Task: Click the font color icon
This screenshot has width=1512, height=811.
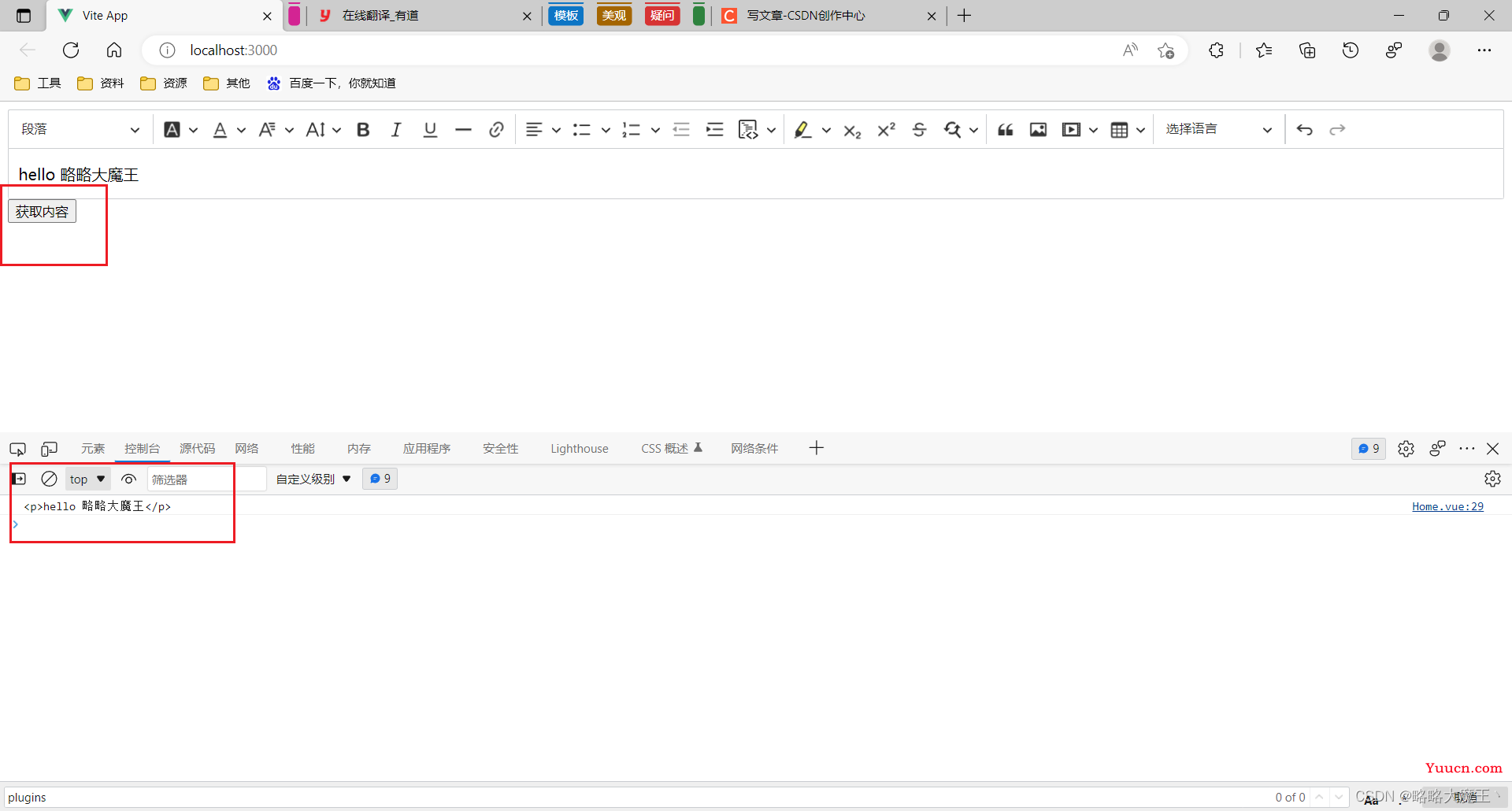Action: [220, 130]
